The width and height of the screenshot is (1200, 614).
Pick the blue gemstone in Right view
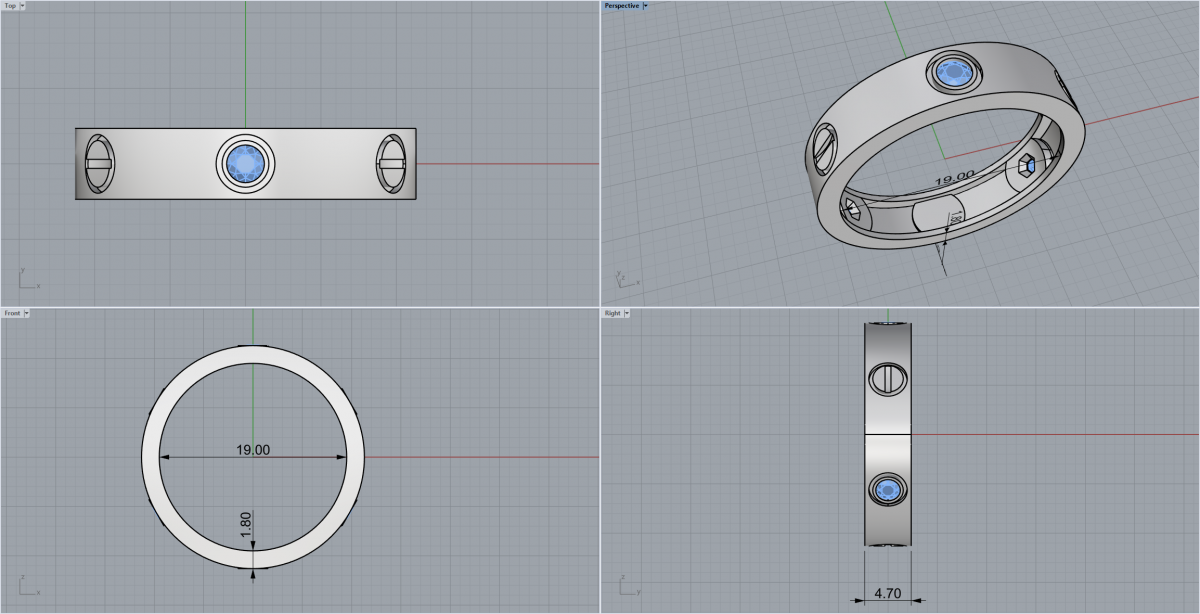pos(886,490)
